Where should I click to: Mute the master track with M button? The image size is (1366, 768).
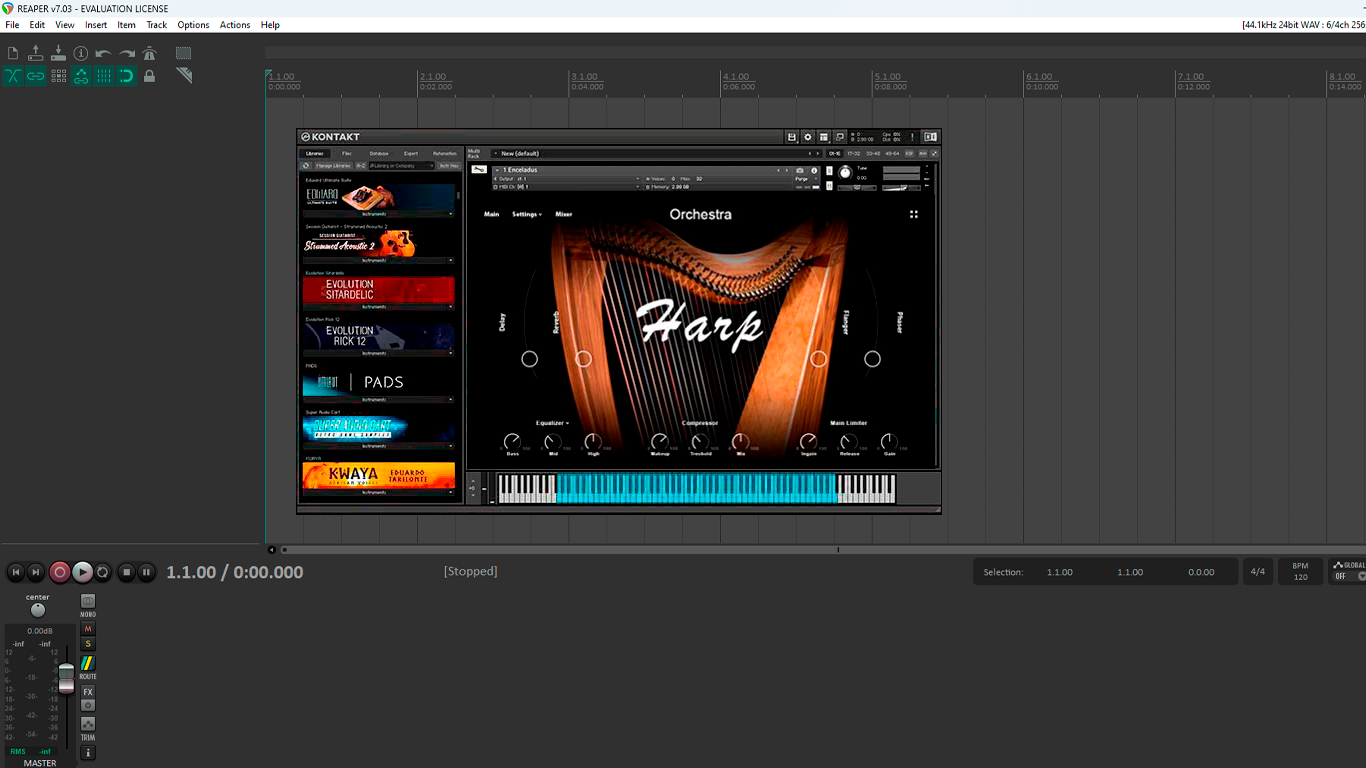tap(88, 629)
